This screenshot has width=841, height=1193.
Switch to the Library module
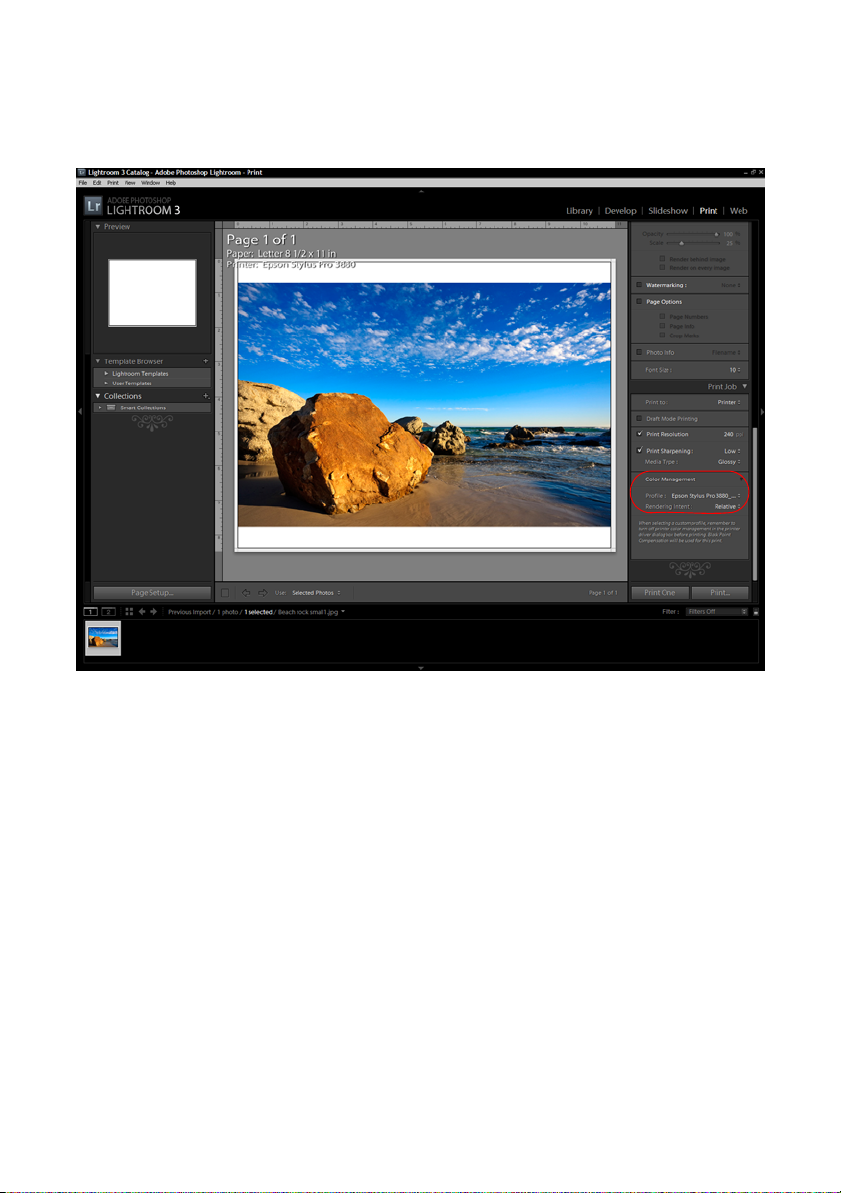click(579, 211)
